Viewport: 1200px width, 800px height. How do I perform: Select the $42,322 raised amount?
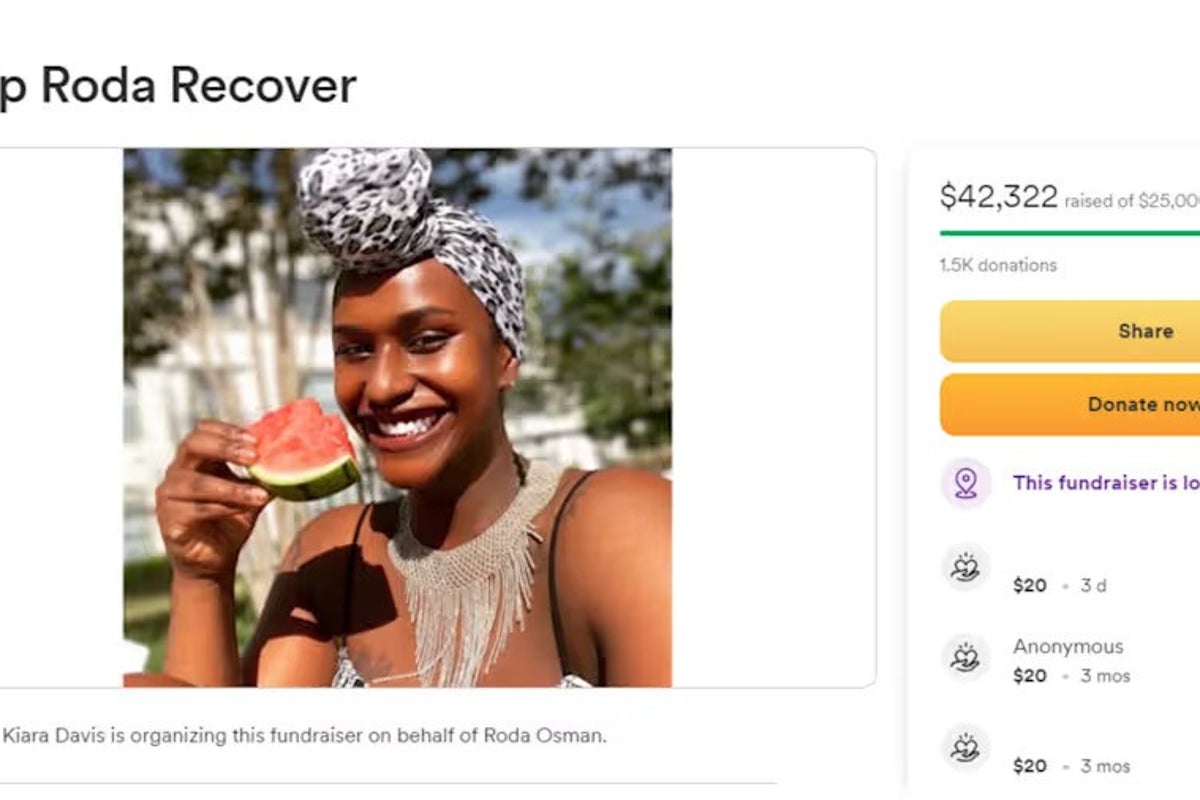998,197
